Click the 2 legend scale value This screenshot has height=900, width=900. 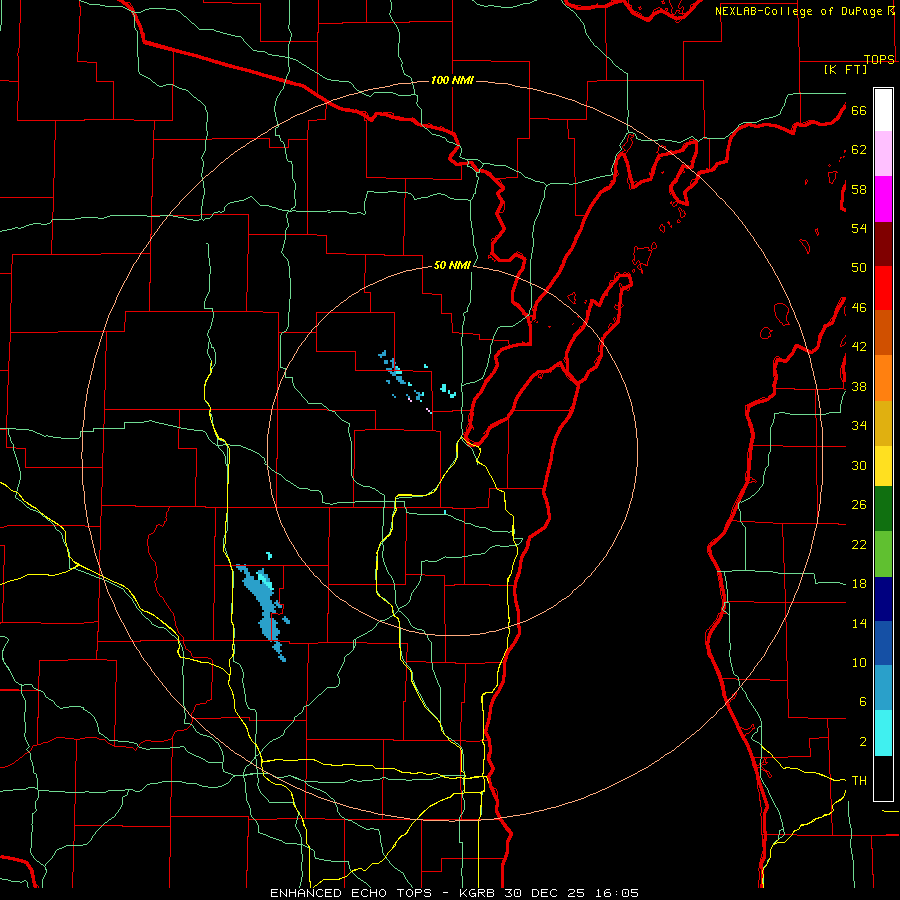[x=863, y=742]
